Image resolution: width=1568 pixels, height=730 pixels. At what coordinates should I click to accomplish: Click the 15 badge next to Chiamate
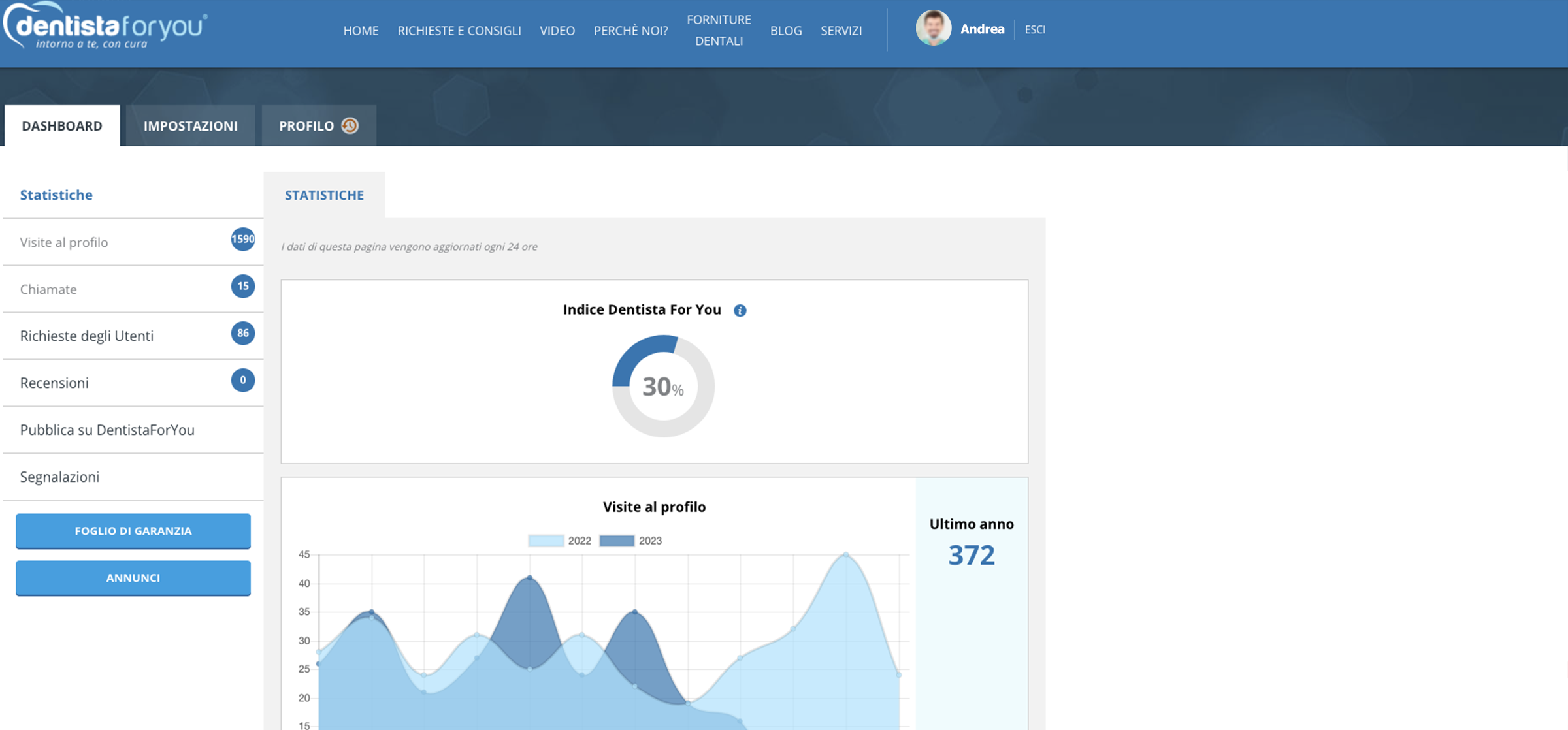242,286
